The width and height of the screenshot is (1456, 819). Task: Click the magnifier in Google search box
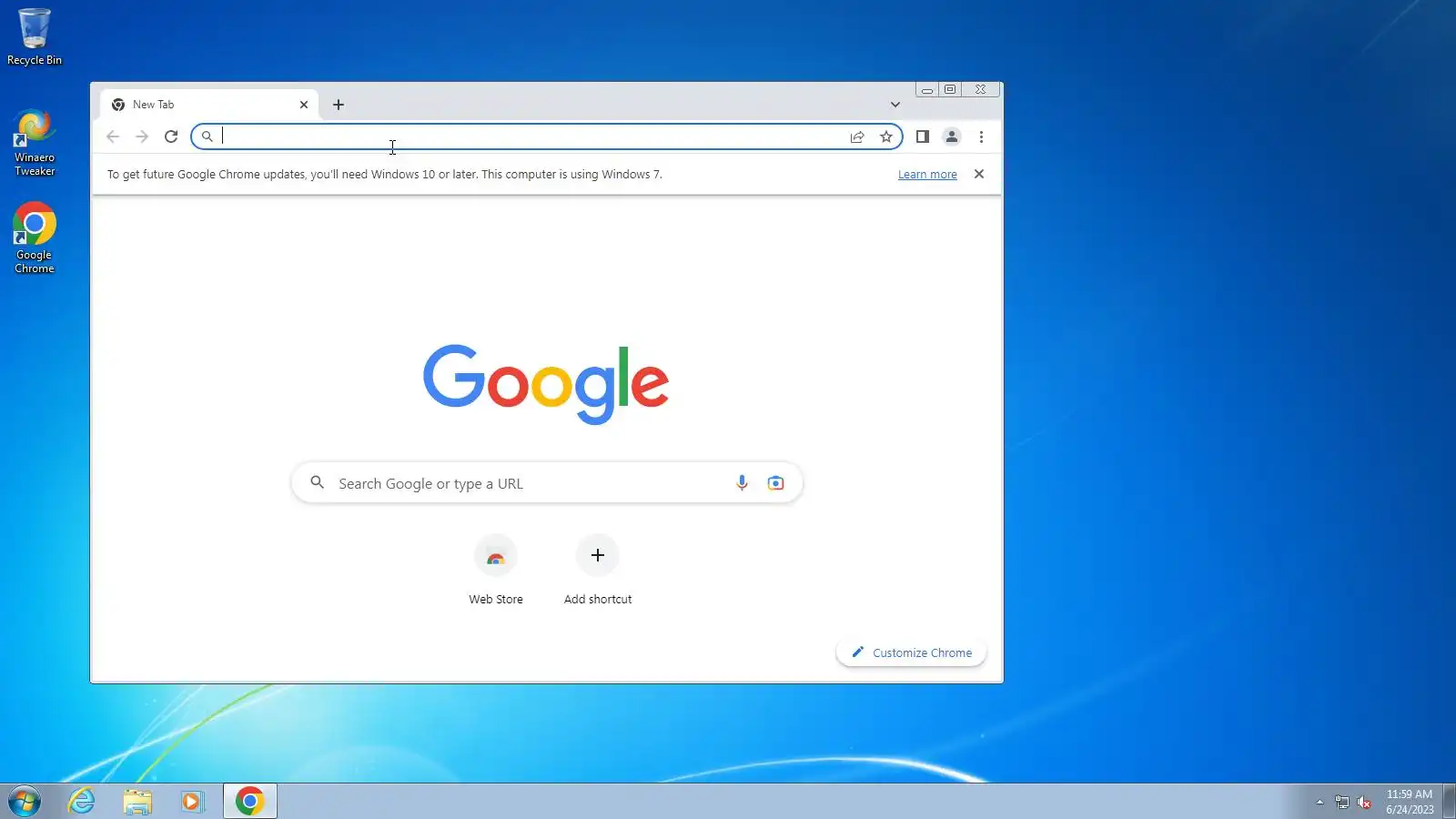coord(317,482)
